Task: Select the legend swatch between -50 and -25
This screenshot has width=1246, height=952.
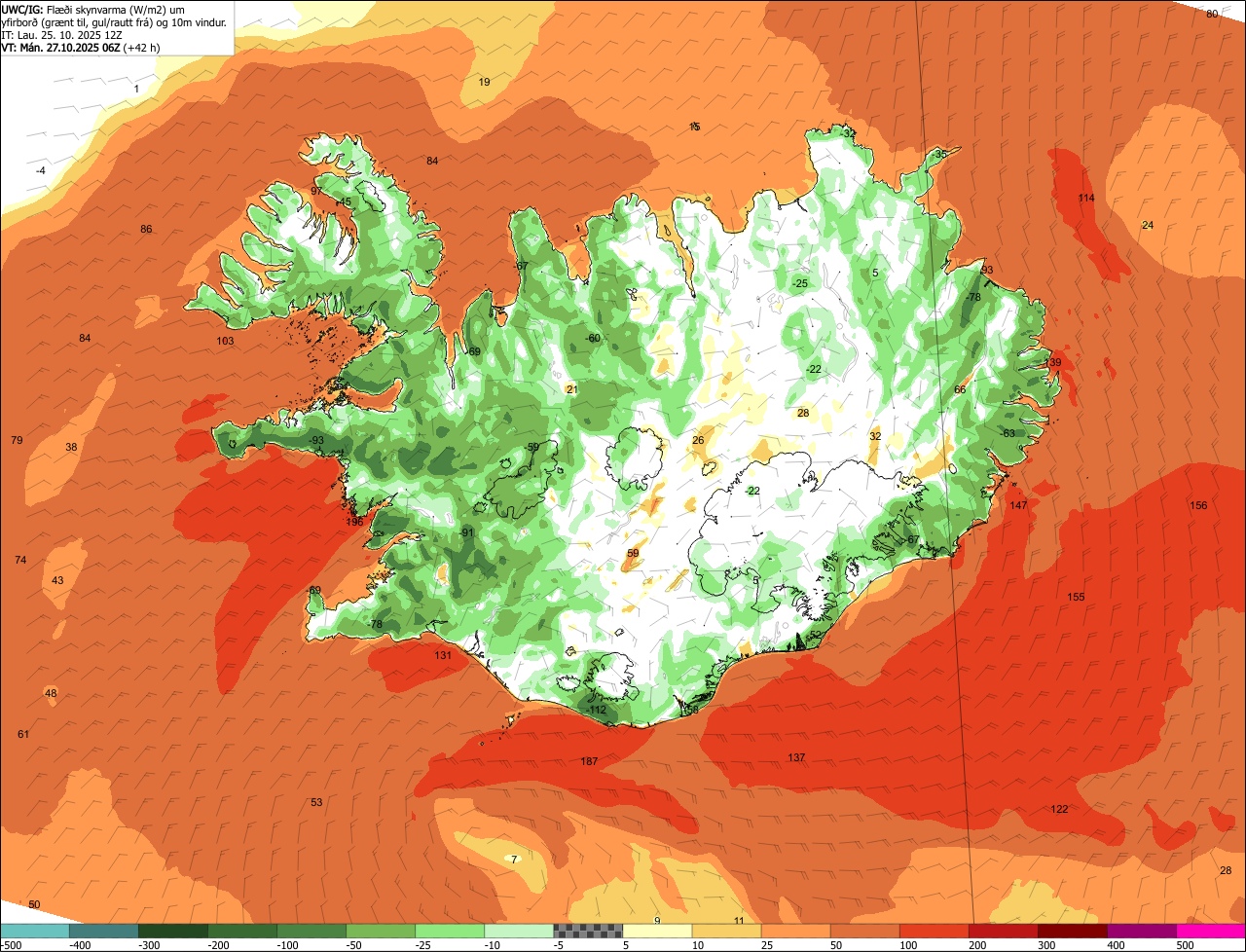Action: click(x=381, y=931)
